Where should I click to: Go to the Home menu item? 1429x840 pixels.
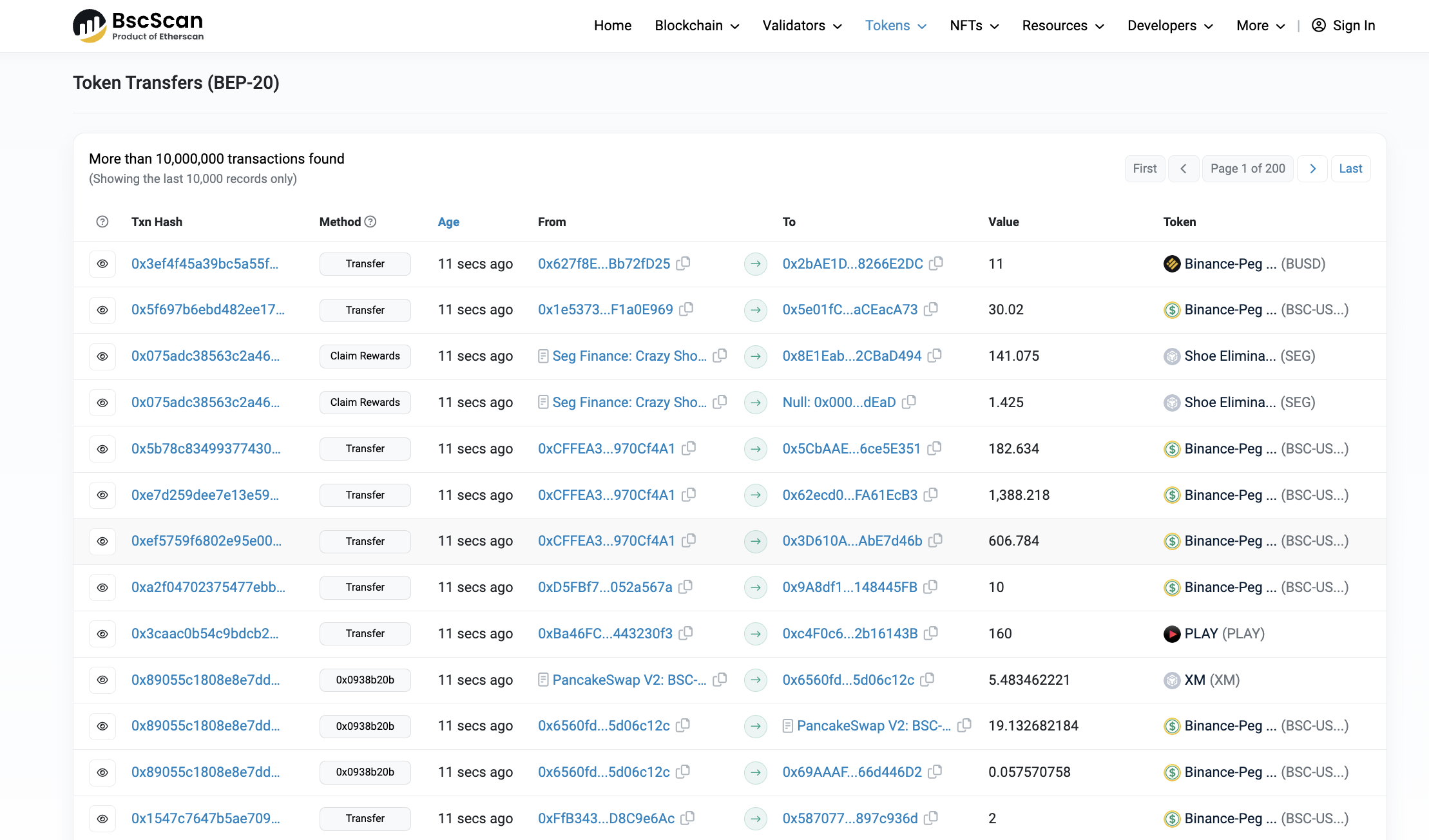click(612, 26)
